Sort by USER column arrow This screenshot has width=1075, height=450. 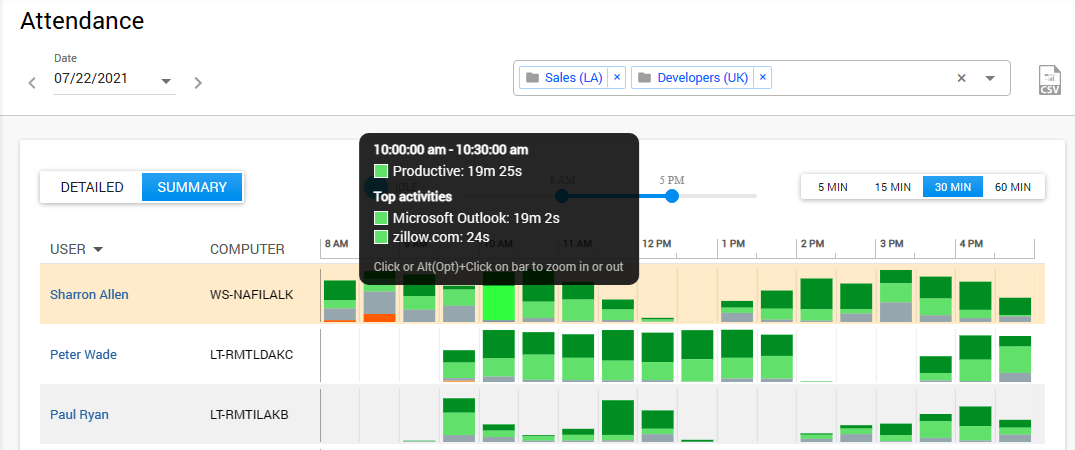coord(98,250)
